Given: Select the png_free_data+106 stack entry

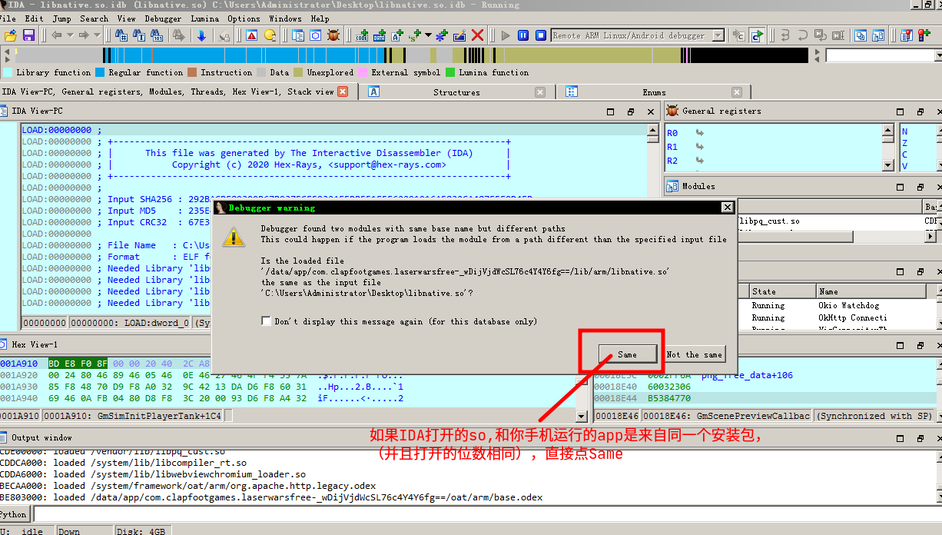Looking at the screenshot, I should coord(747,375).
